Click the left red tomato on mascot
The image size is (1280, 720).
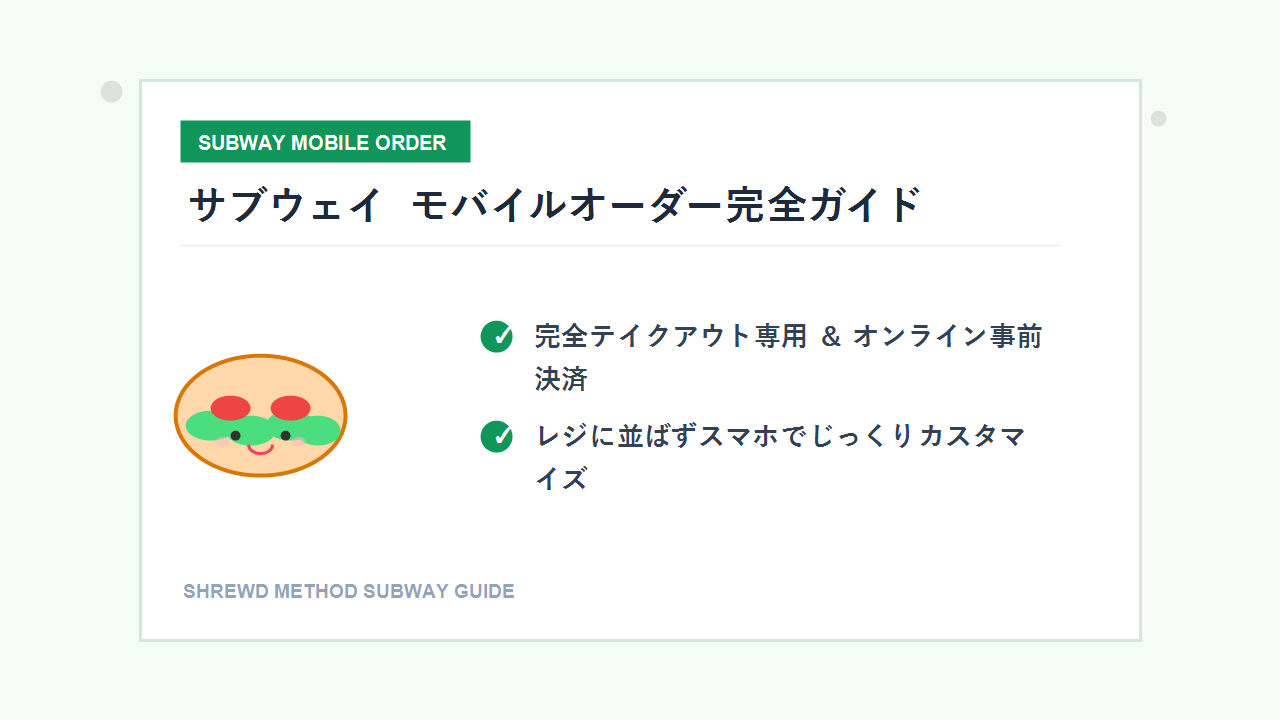click(x=230, y=408)
